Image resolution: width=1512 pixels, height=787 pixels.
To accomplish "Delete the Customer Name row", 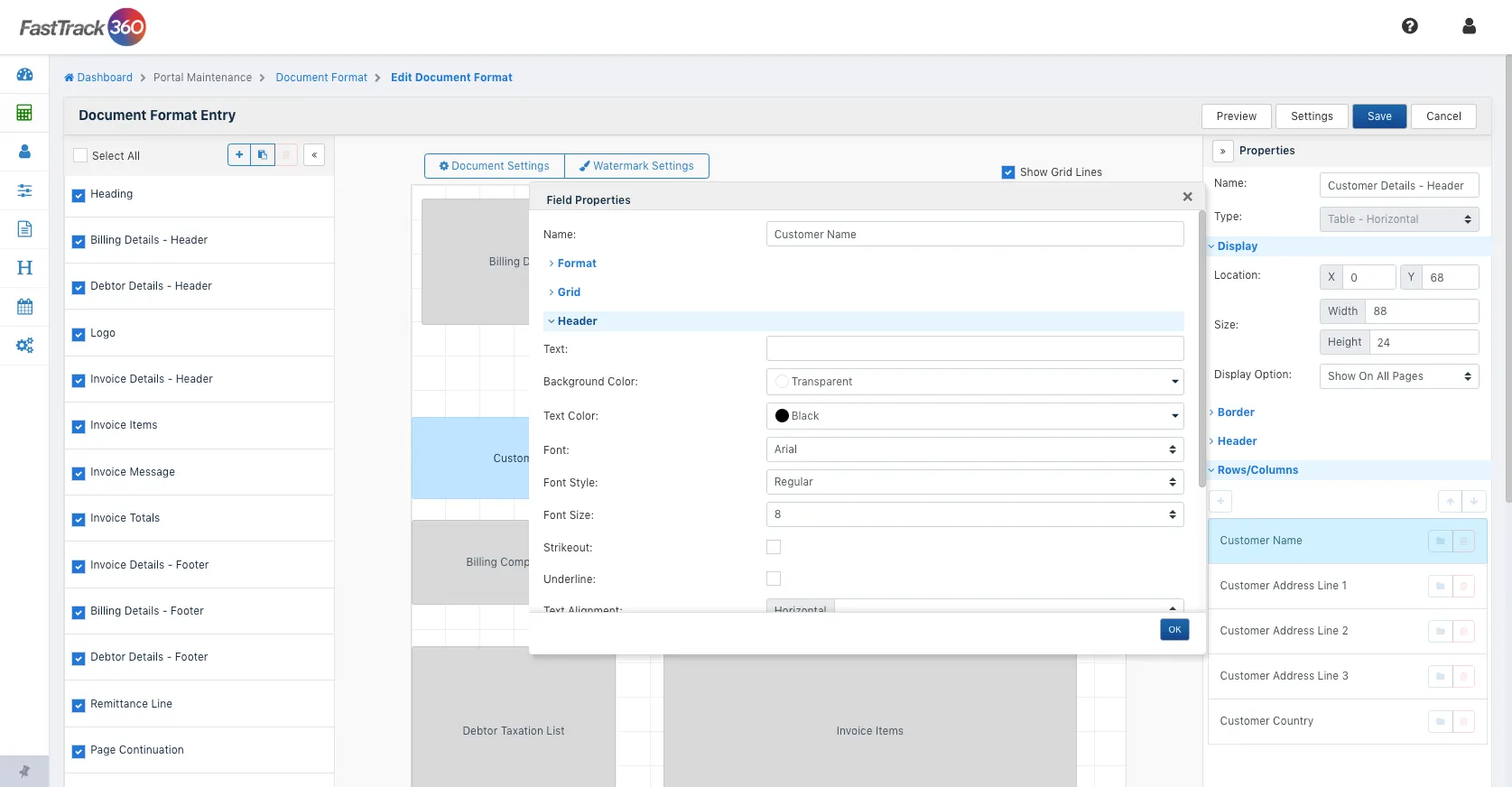I will (1463, 541).
